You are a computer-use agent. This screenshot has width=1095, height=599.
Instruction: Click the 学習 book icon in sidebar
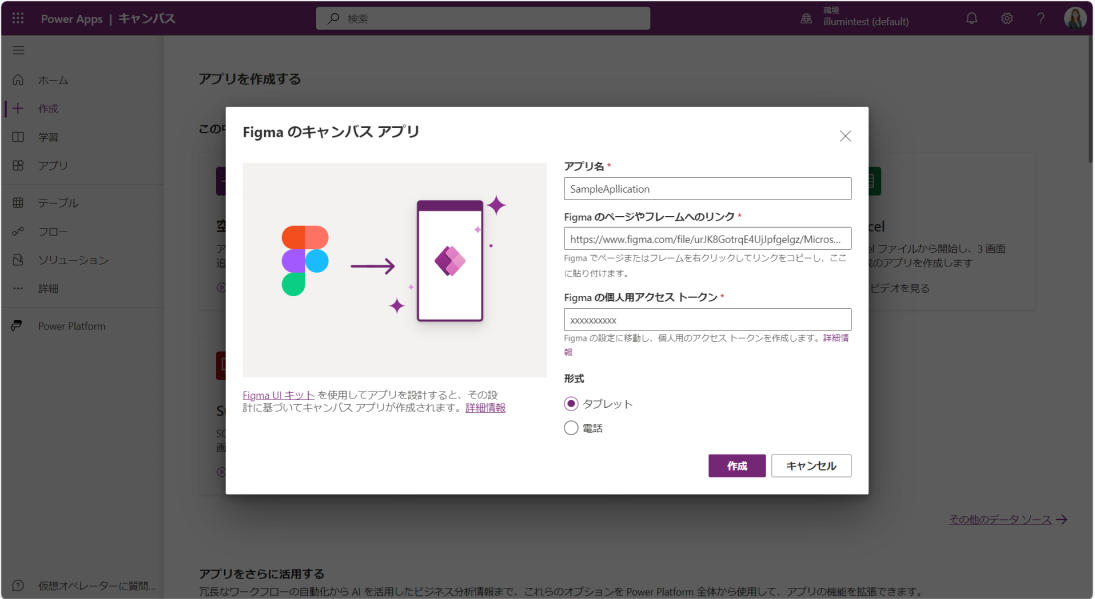(x=18, y=137)
